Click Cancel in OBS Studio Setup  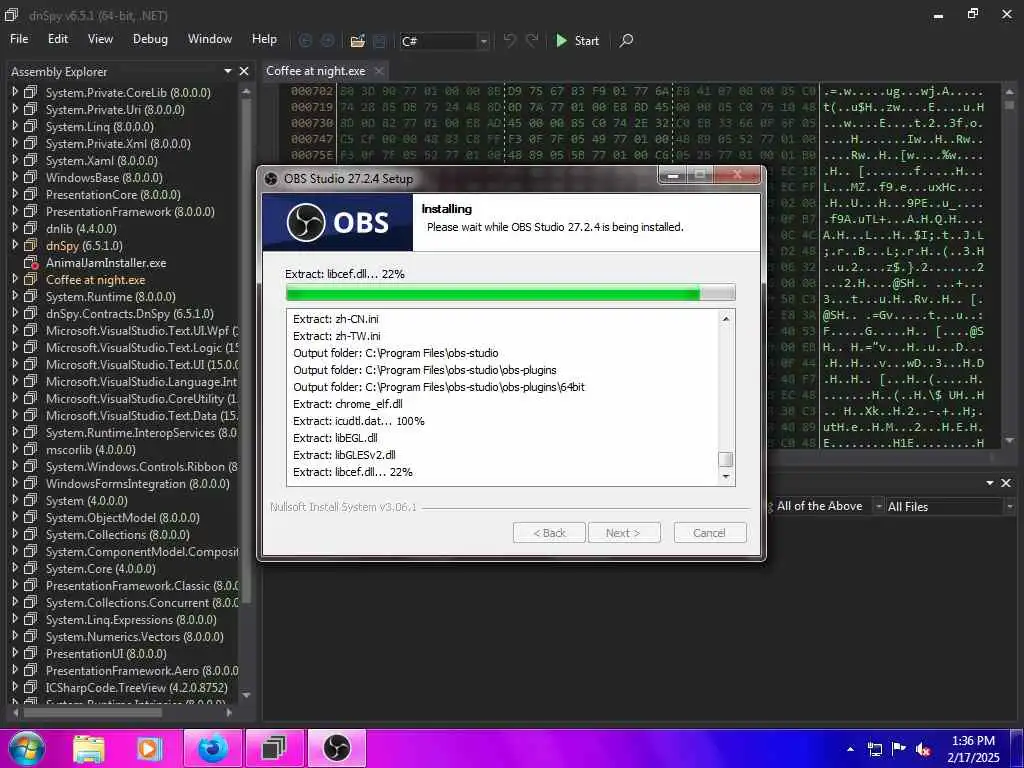coord(710,533)
